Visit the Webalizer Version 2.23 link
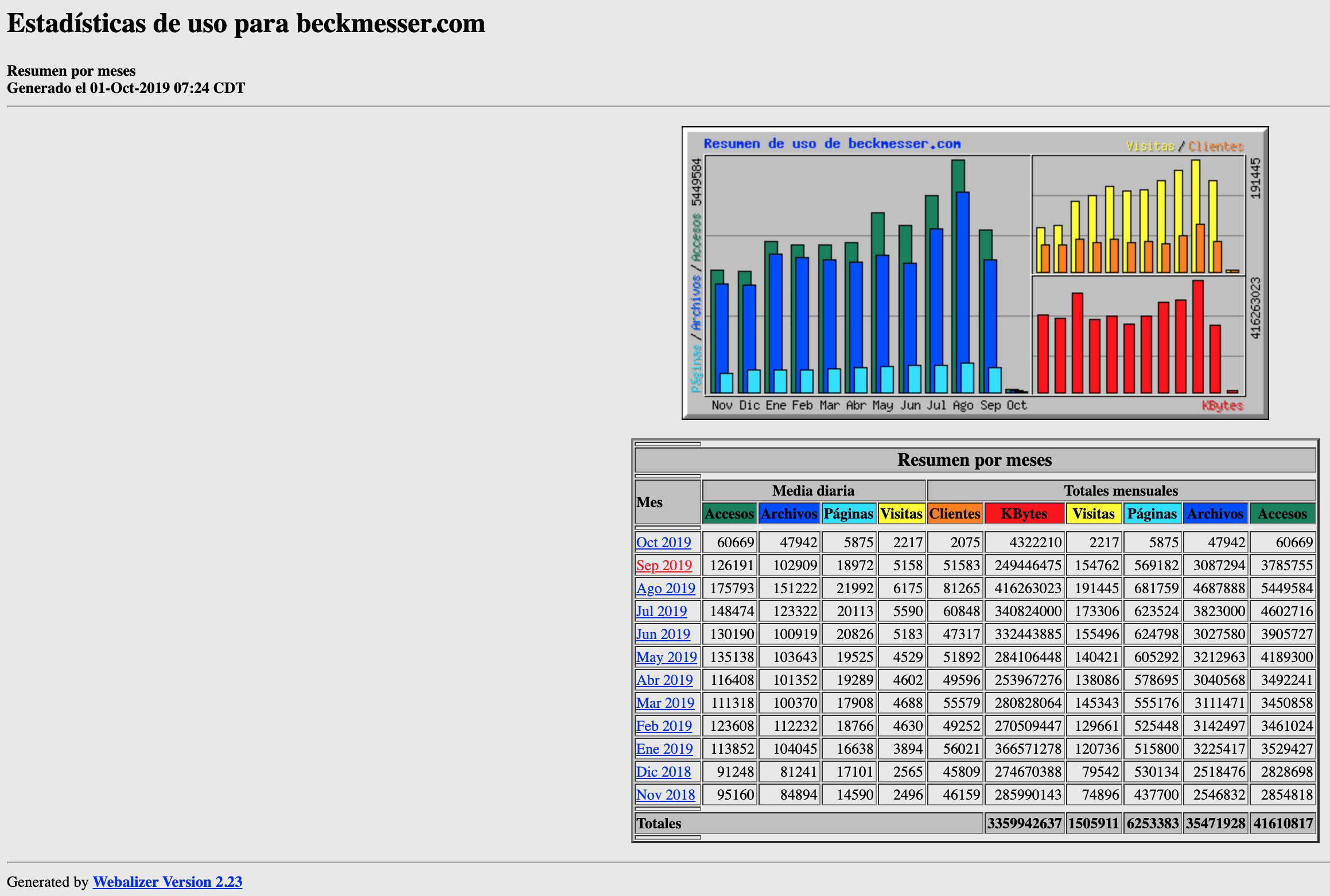 pyautogui.click(x=167, y=882)
